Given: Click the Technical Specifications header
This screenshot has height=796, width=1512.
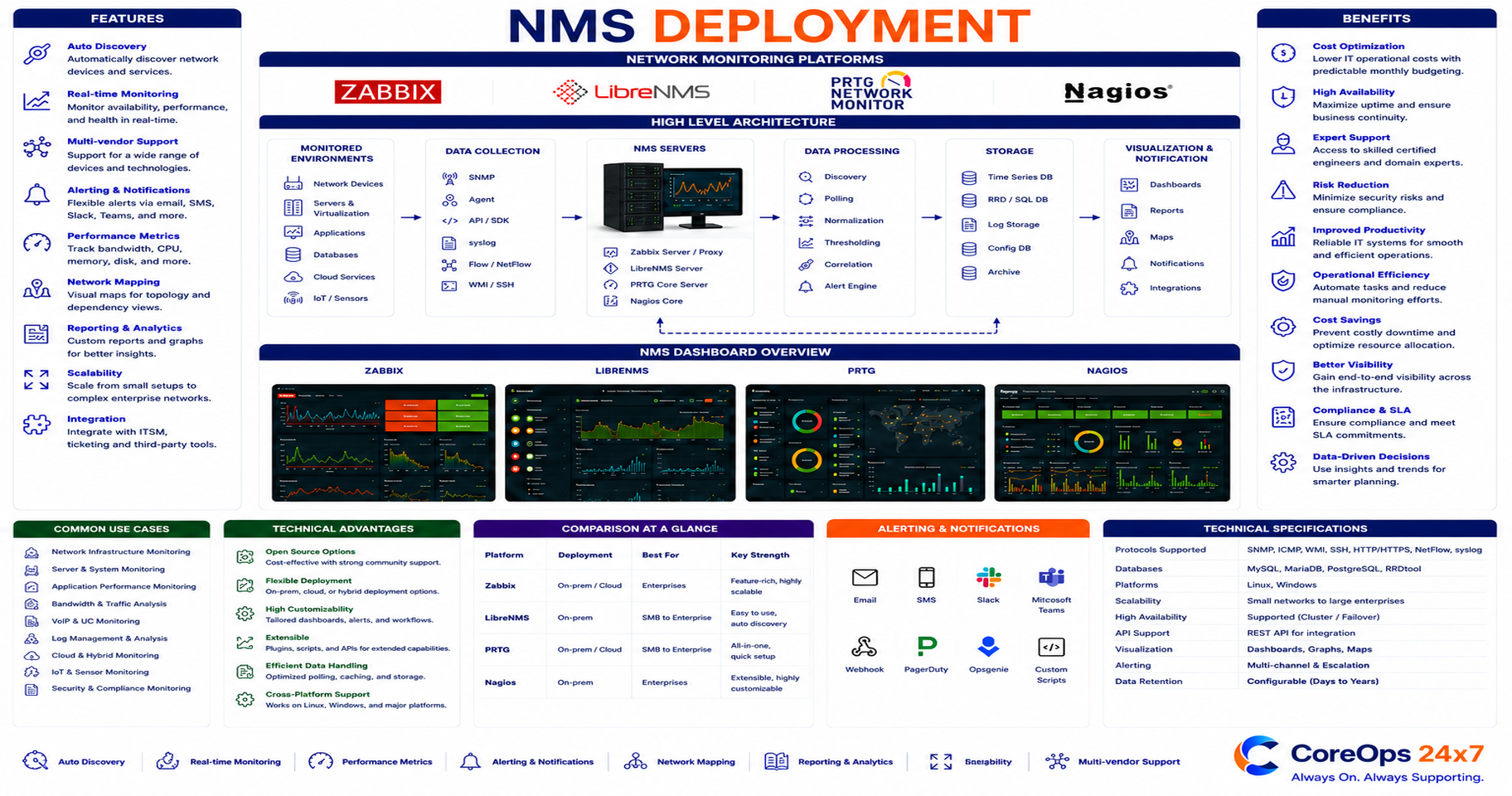Looking at the screenshot, I should pyautogui.click(x=1299, y=528).
